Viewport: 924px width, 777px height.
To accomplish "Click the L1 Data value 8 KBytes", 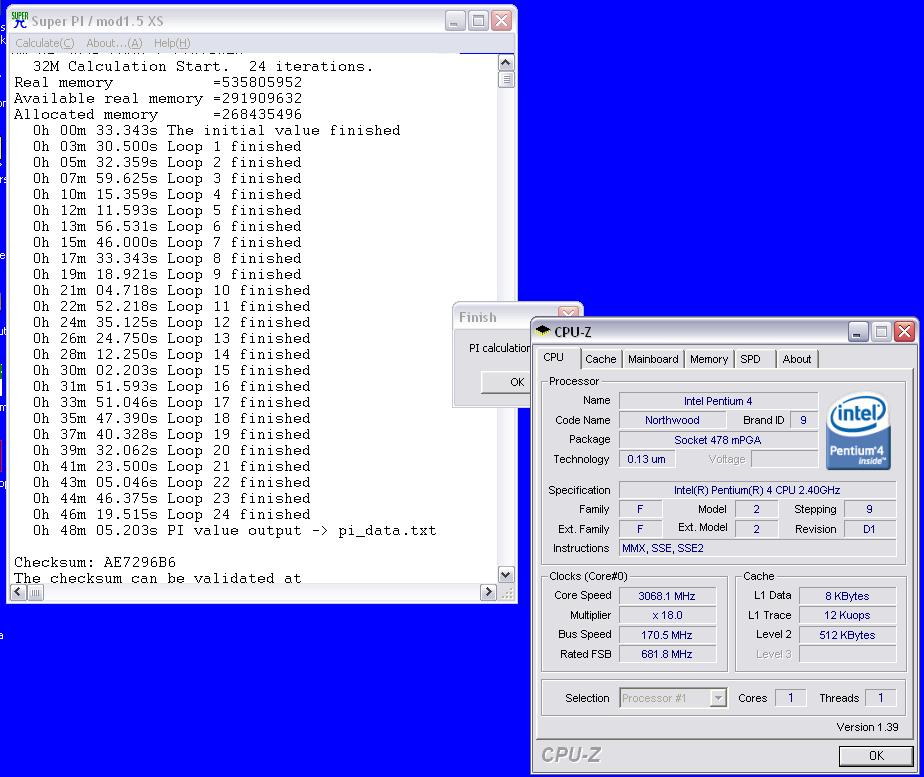I will (x=847, y=596).
